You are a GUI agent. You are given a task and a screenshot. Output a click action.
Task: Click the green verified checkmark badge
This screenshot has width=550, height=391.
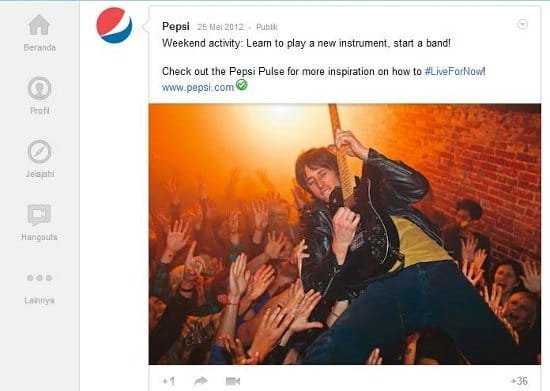[x=242, y=85]
